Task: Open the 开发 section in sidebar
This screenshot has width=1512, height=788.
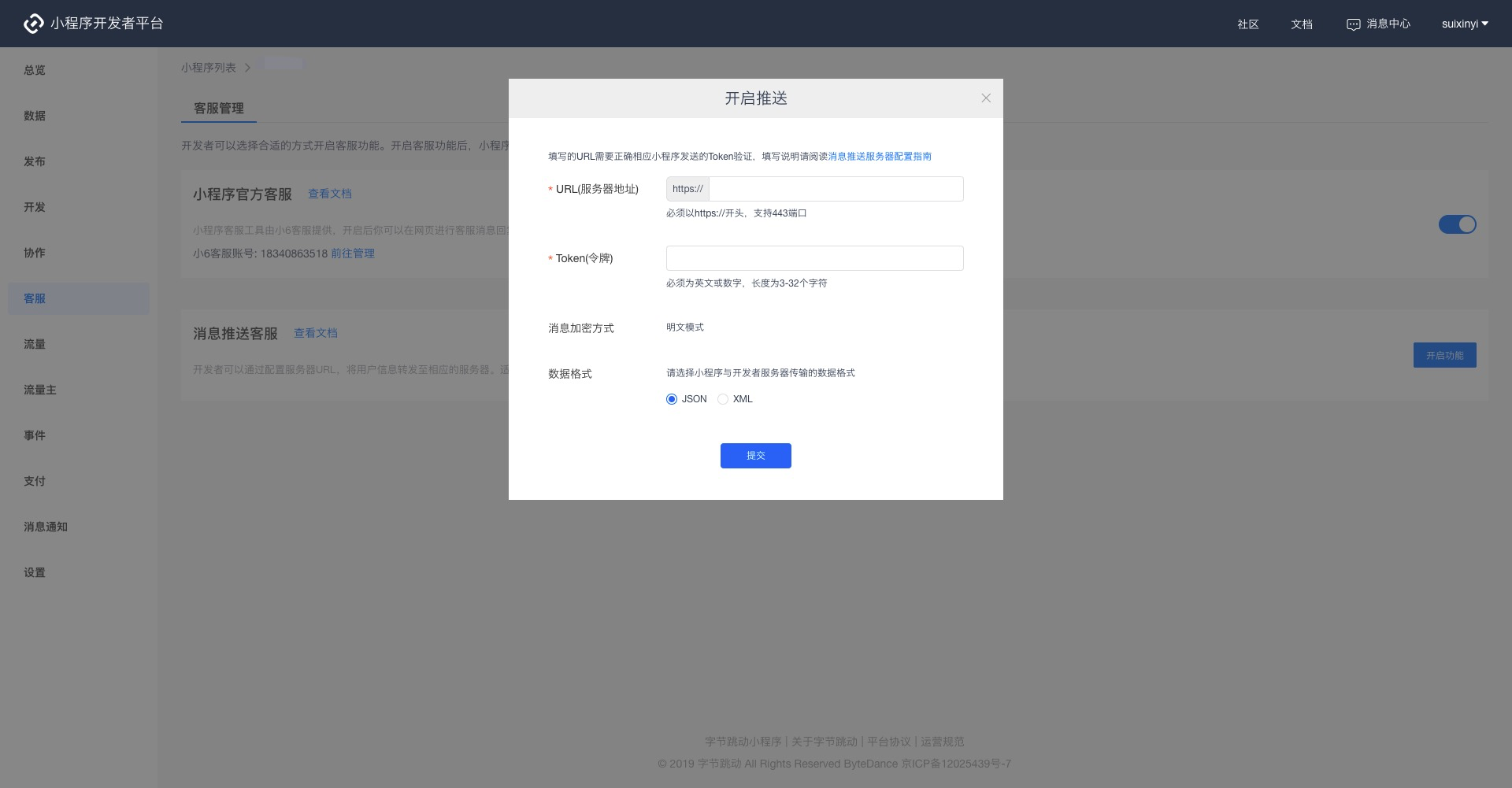Action: (35, 206)
